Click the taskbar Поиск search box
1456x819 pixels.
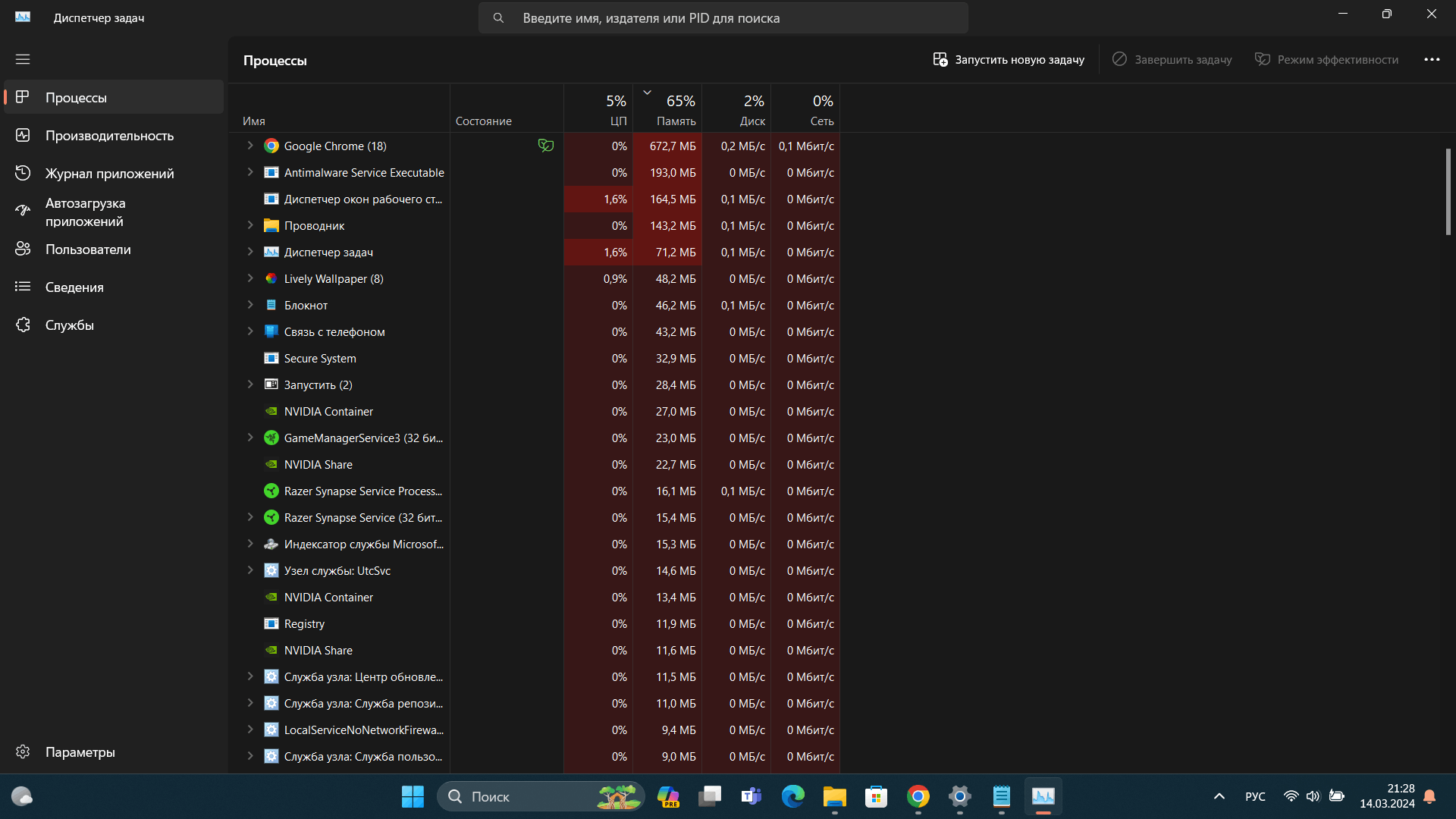tap(541, 796)
